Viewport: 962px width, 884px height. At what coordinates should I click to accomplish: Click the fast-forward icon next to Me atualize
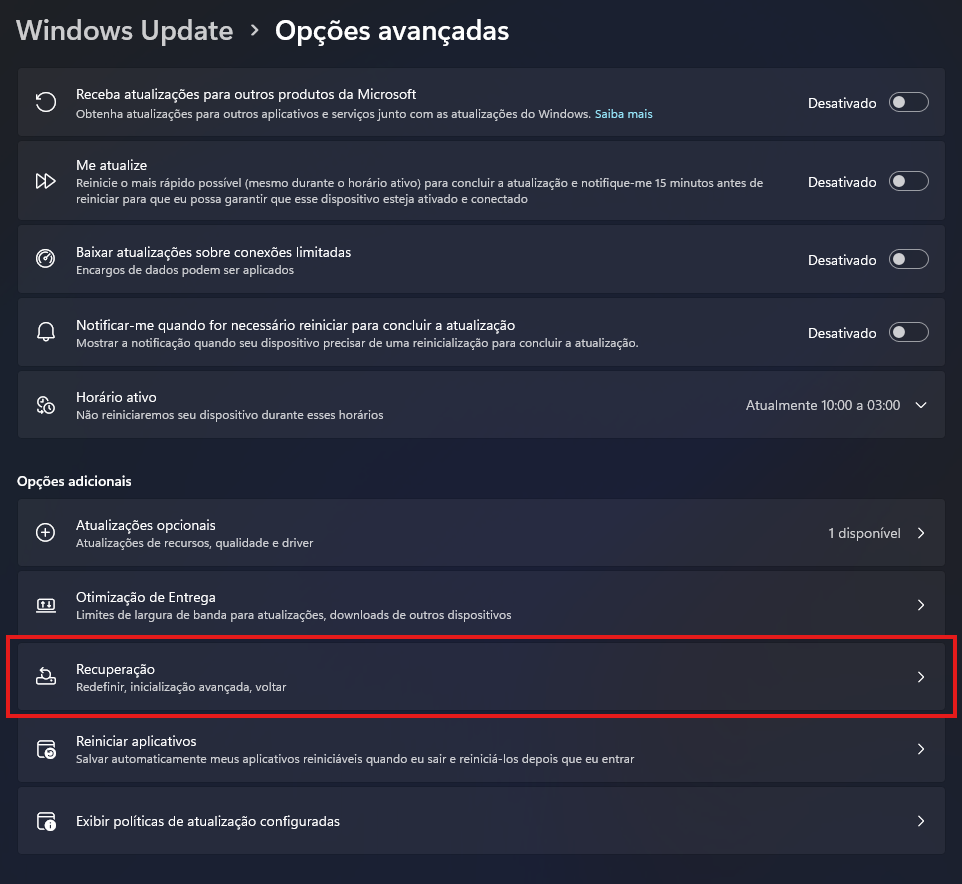[x=45, y=181]
